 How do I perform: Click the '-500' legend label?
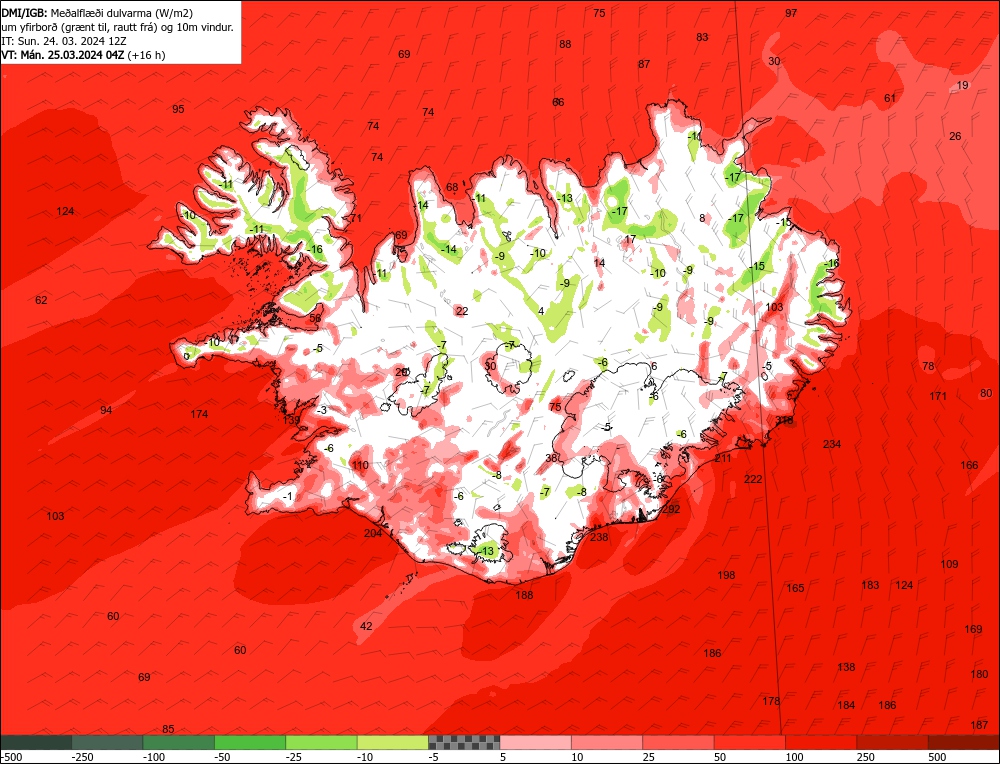(12, 757)
